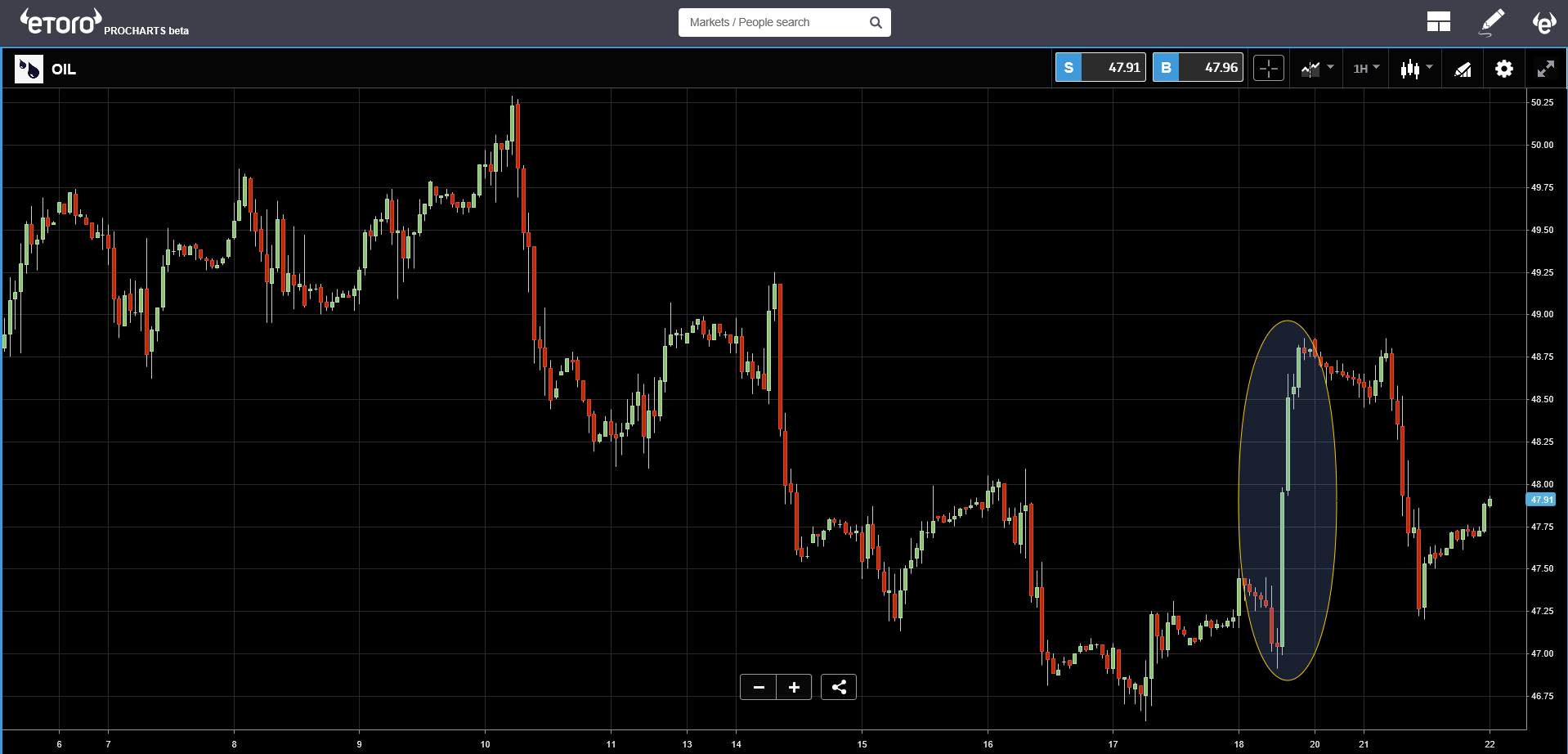The height and width of the screenshot is (754, 1568).
Task: Toggle the crosshair cursor tool
Action: click(x=1269, y=69)
